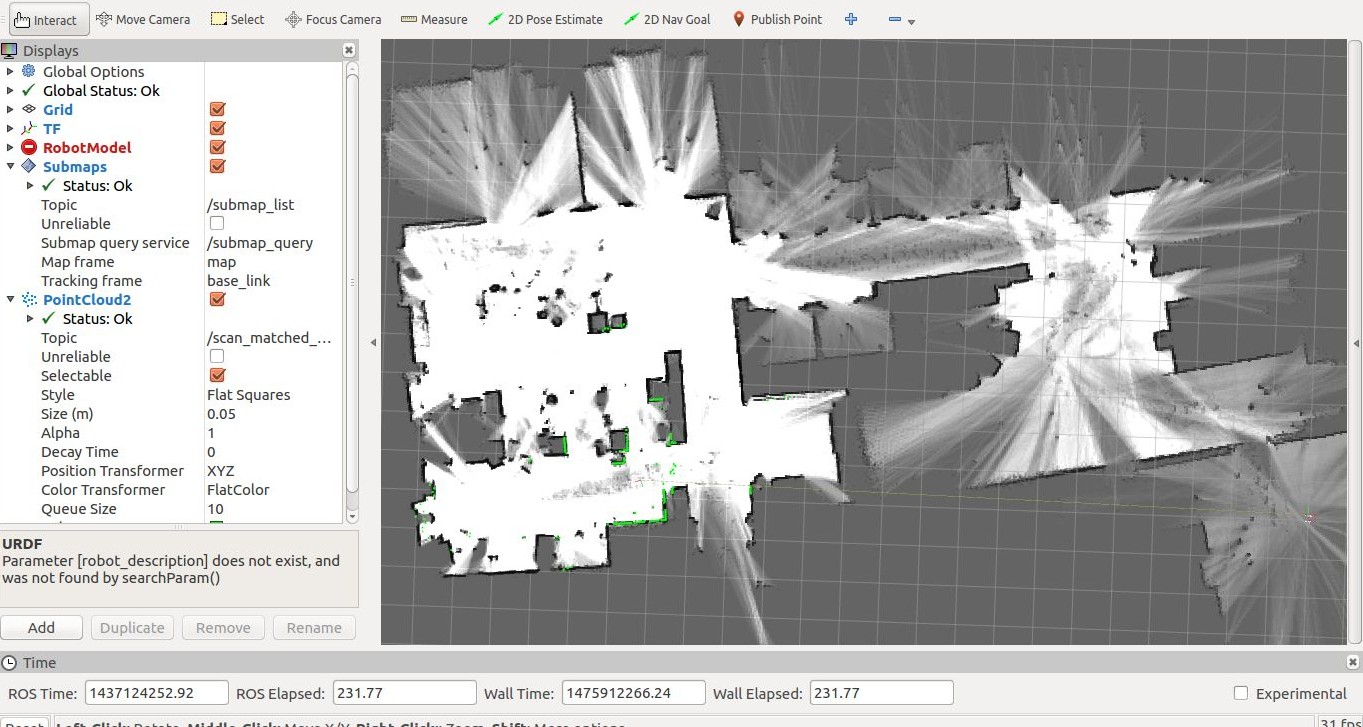
Task: Uncheck the Submaps display checkbox
Action: 217,166
